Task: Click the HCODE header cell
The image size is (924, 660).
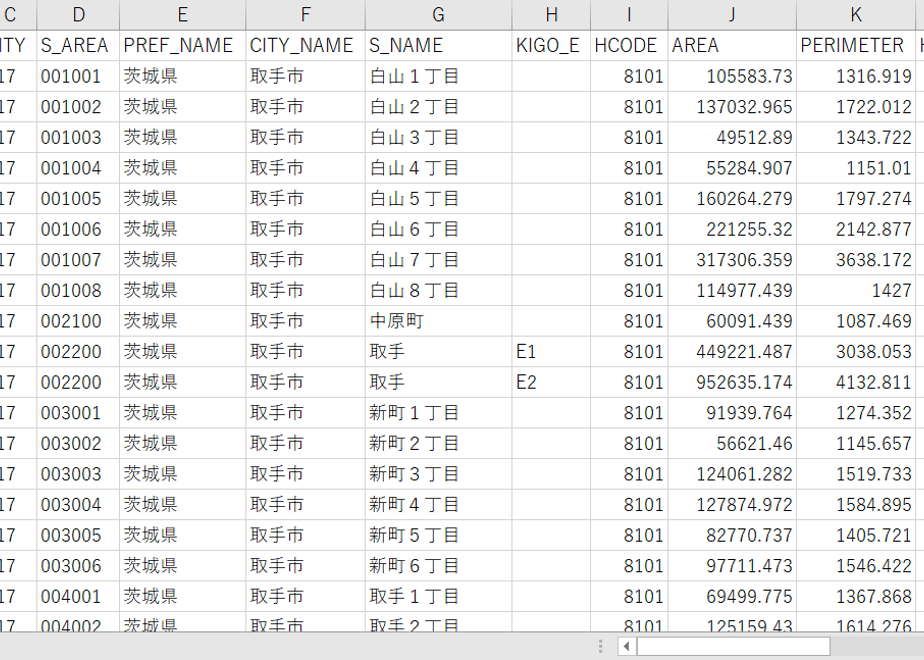Action: 629,45
